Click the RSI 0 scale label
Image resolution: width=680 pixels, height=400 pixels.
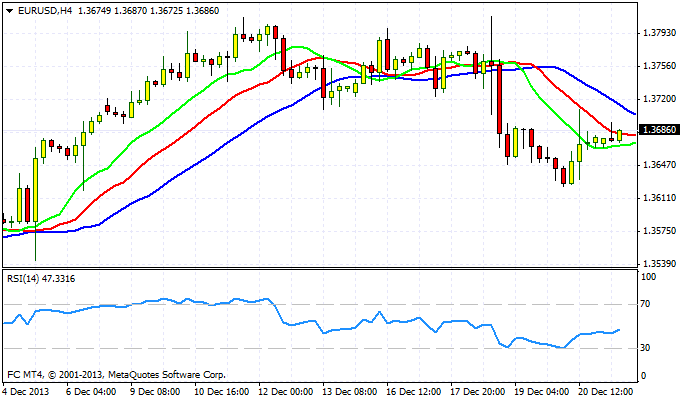point(643,376)
